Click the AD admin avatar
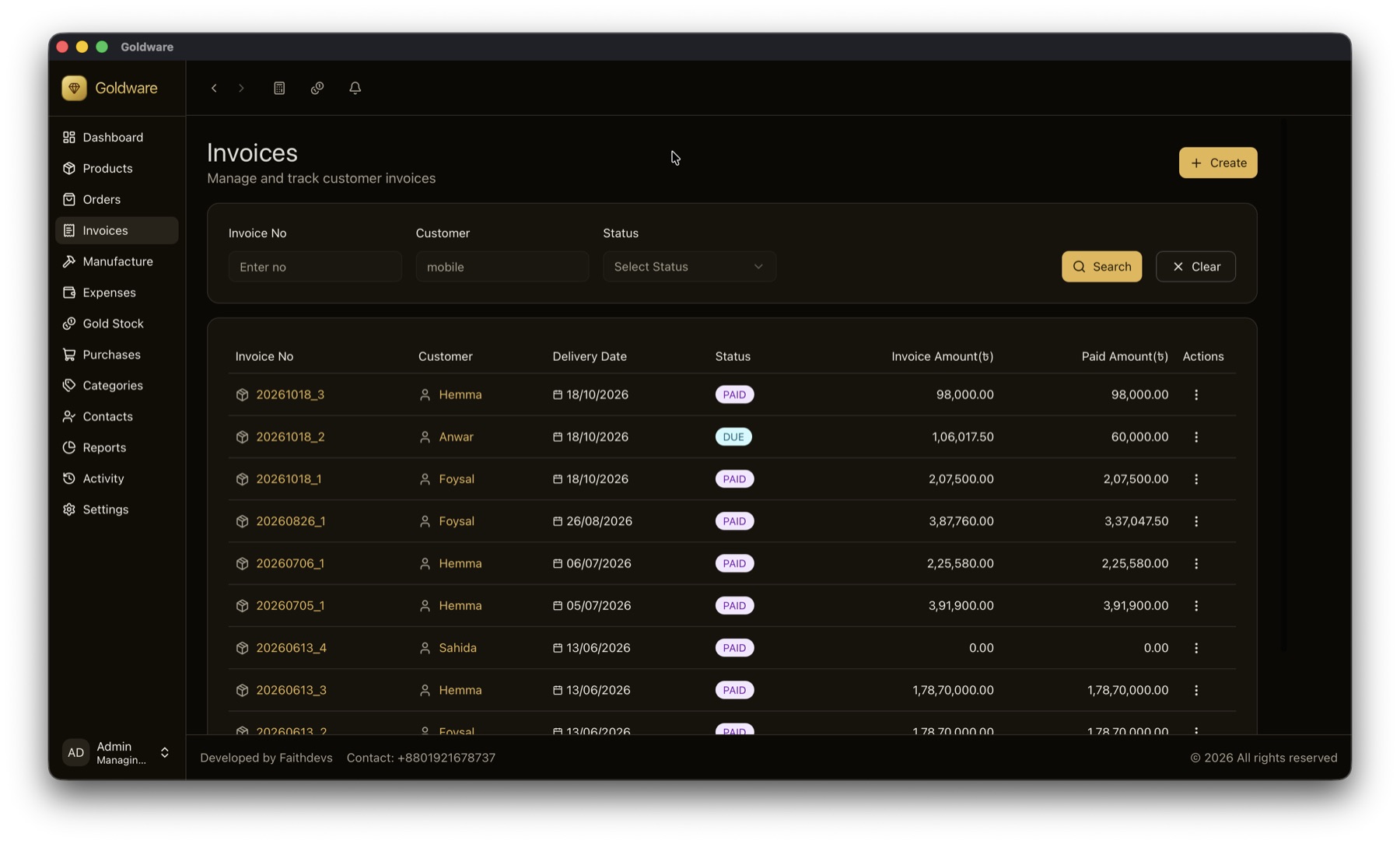Screen dimensions: 1400x844 75,752
